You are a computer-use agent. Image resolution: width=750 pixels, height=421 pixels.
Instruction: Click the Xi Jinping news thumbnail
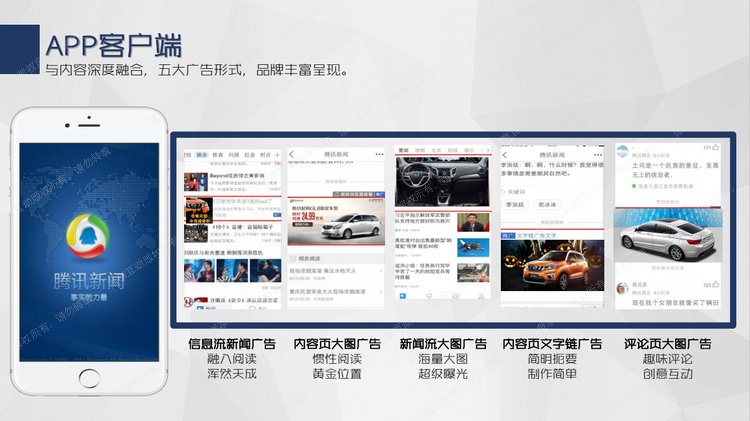tap(473, 222)
